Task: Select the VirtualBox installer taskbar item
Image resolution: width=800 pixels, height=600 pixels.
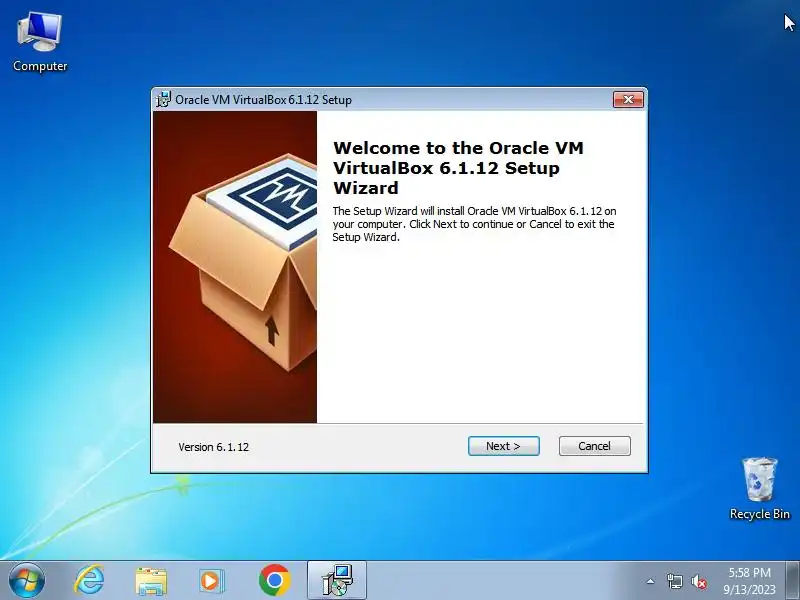Action: pos(337,580)
